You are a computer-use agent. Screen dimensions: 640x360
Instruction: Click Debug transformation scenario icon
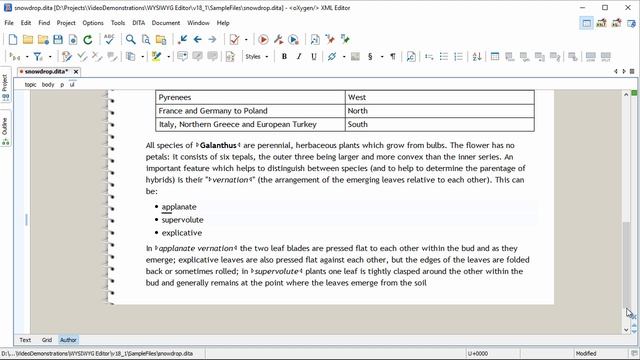(x=293, y=40)
